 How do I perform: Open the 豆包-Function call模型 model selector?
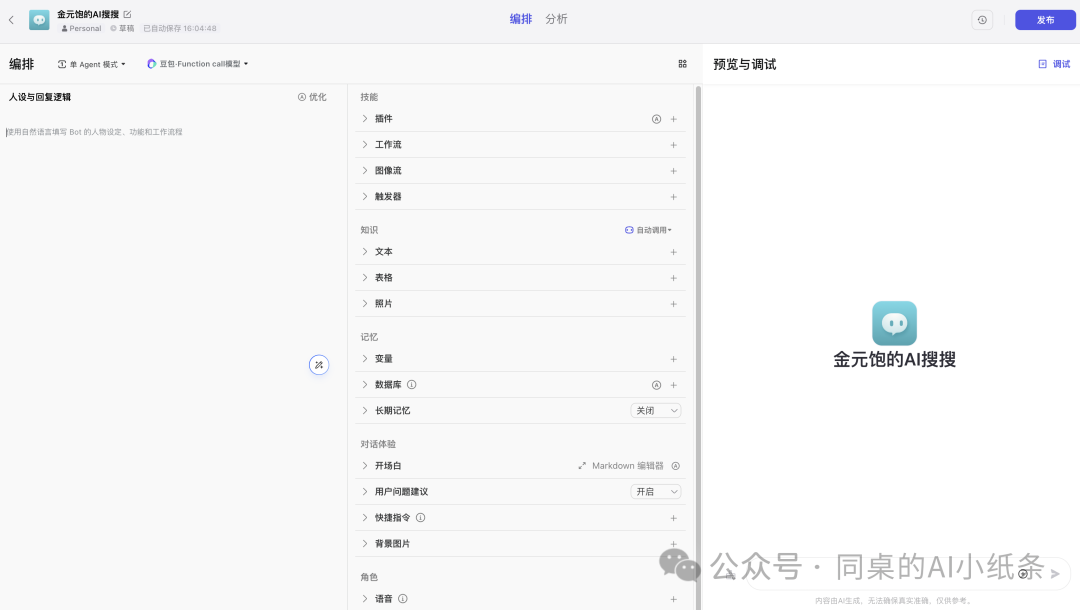pos(196,63)
